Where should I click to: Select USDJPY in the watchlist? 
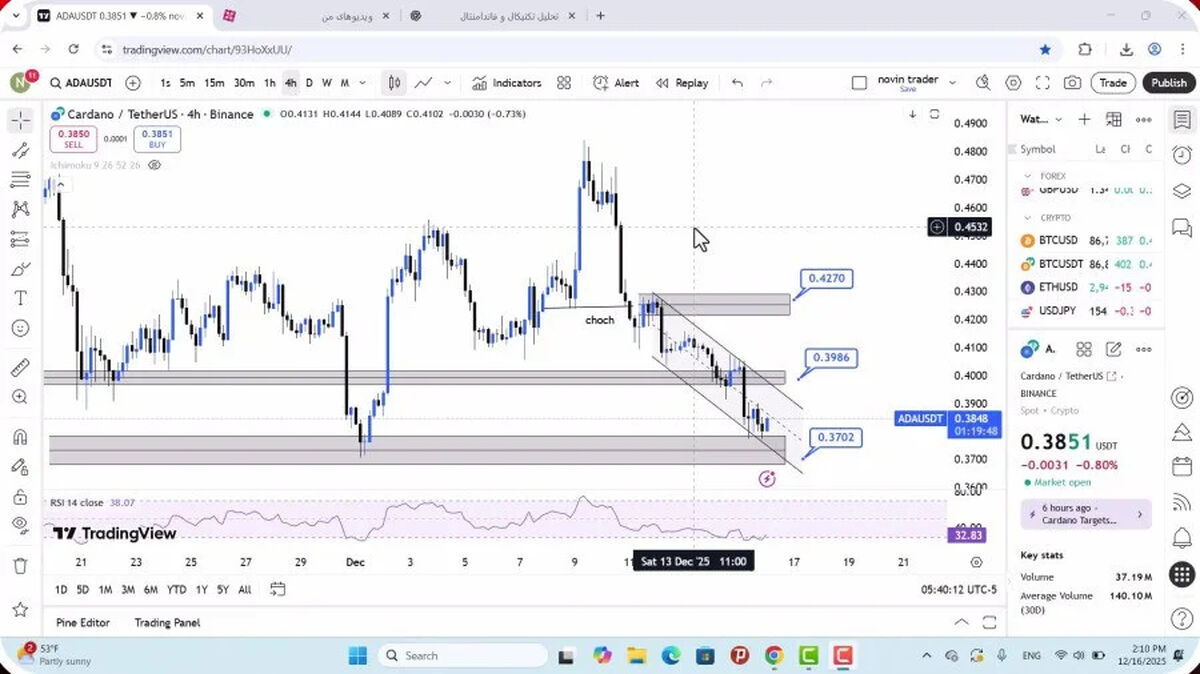pos(1086,310)
